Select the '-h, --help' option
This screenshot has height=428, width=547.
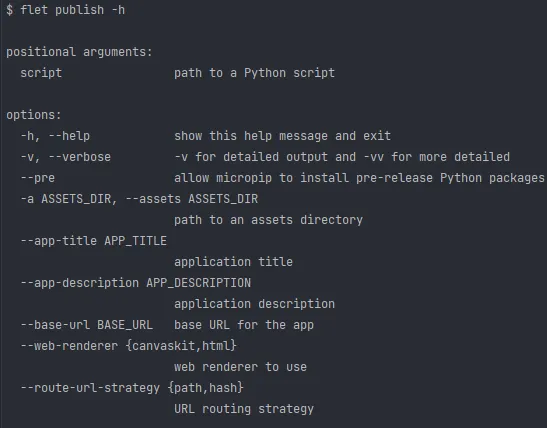pyautogui.click(x=55, y=136)
